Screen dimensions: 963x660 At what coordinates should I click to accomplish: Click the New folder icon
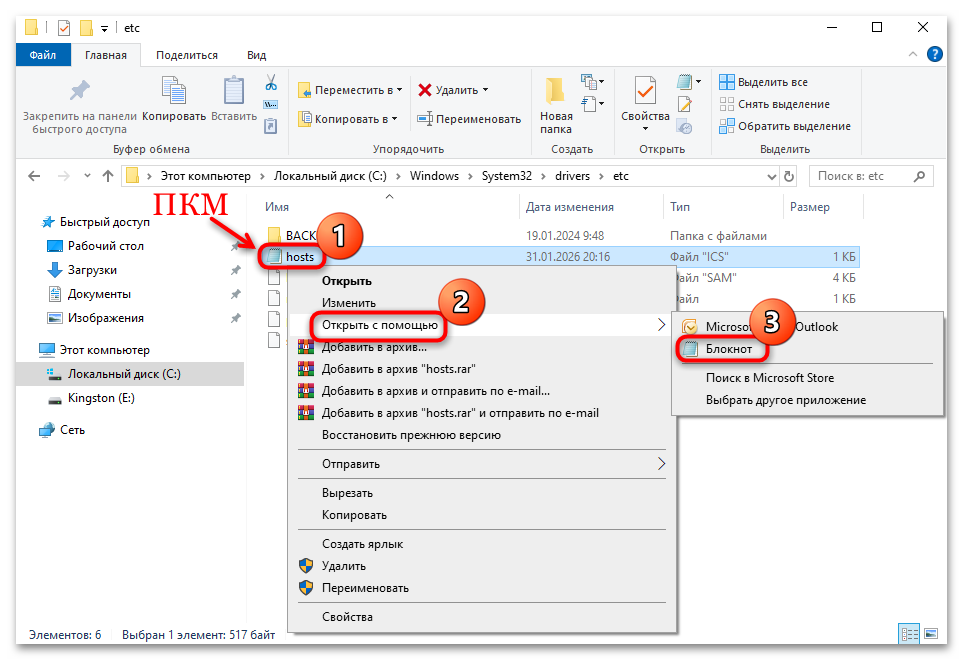[x=555, y=91]
